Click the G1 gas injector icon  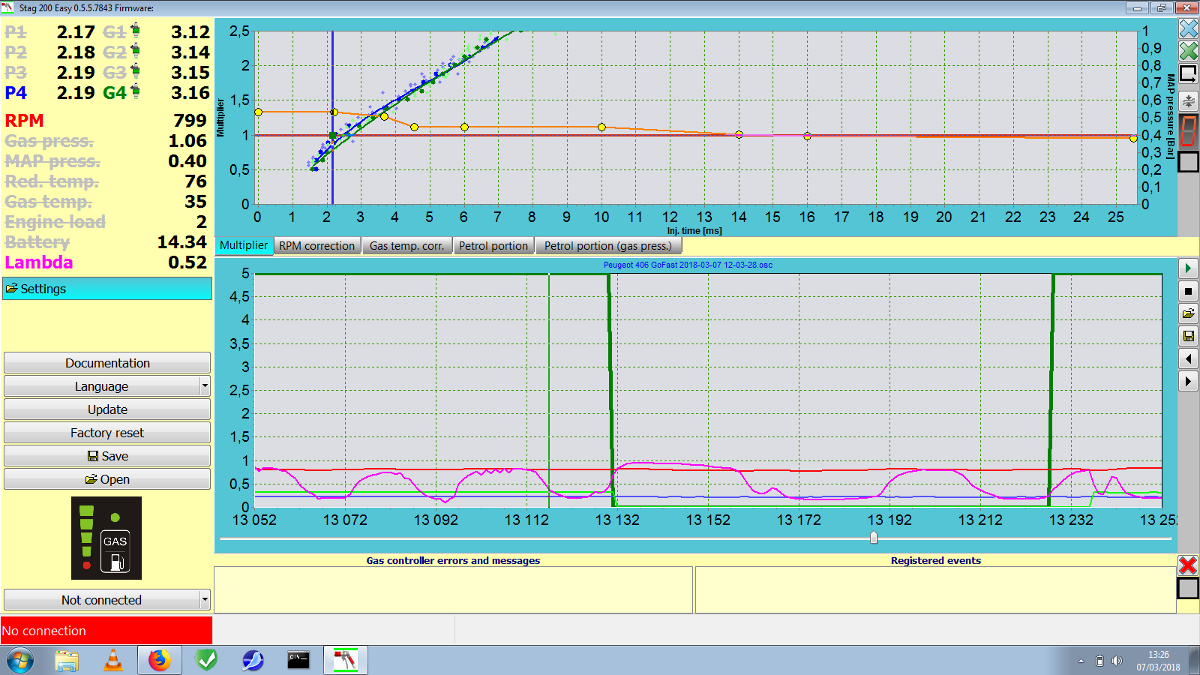click(135, 31)
